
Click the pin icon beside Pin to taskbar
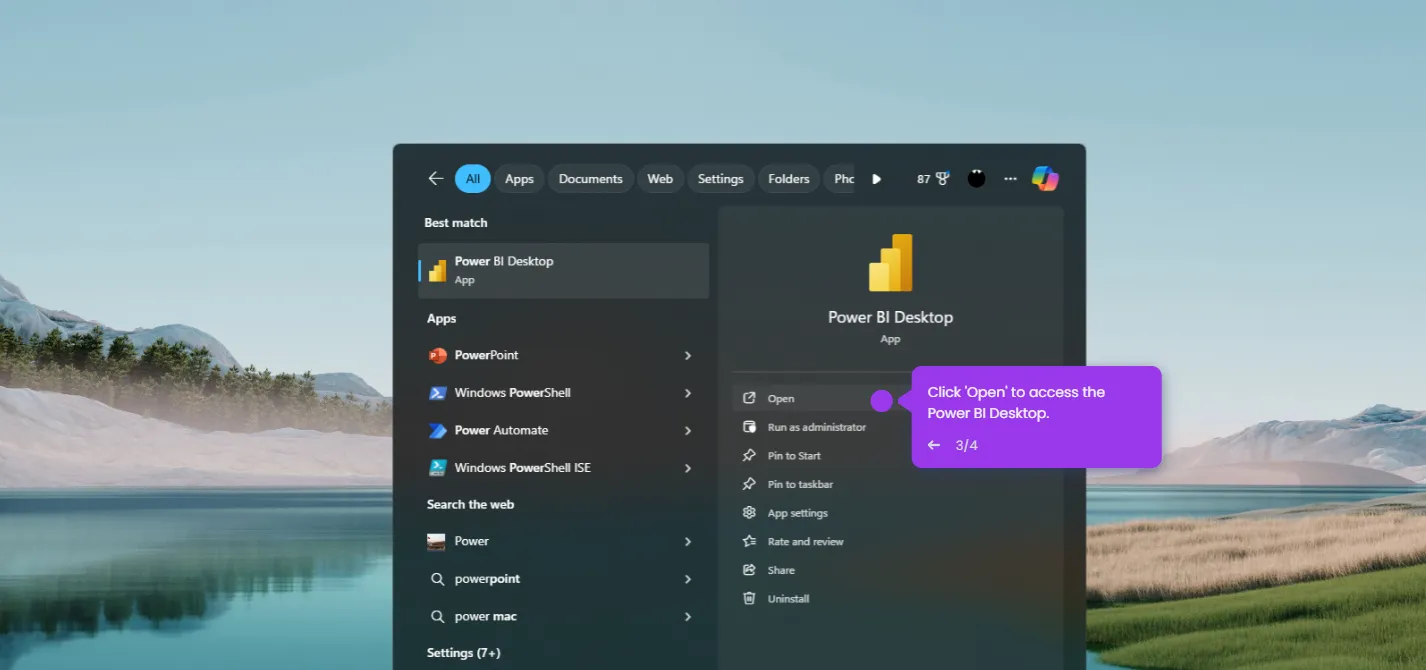tap(749, 484)
